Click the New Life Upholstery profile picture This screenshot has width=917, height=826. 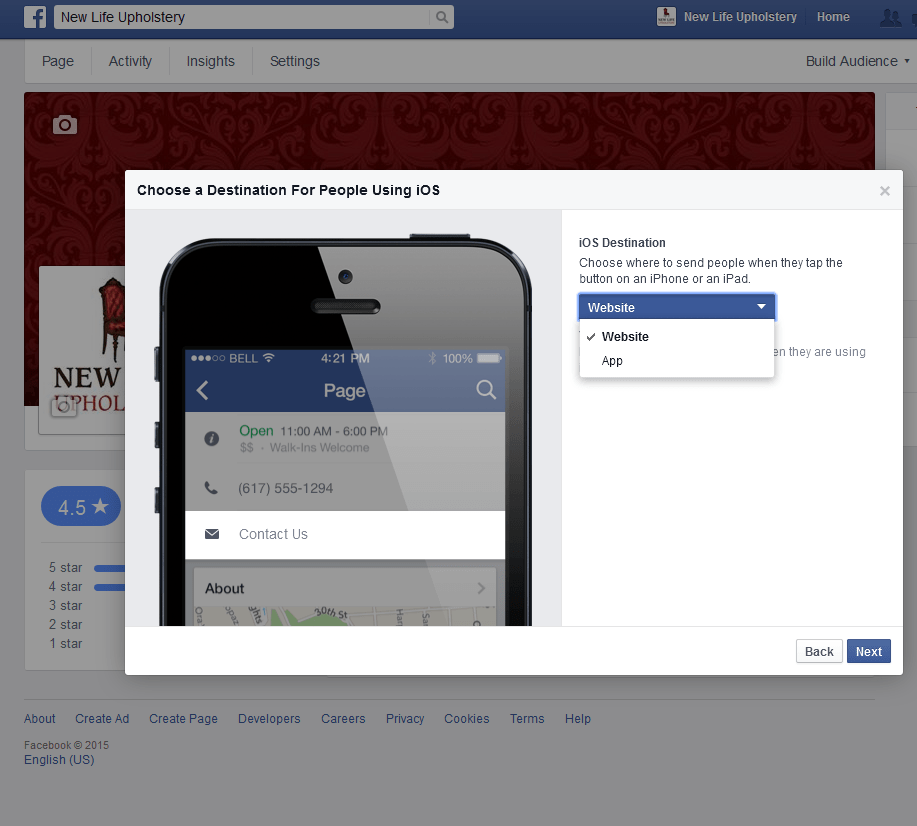click(x=82, y=350)
